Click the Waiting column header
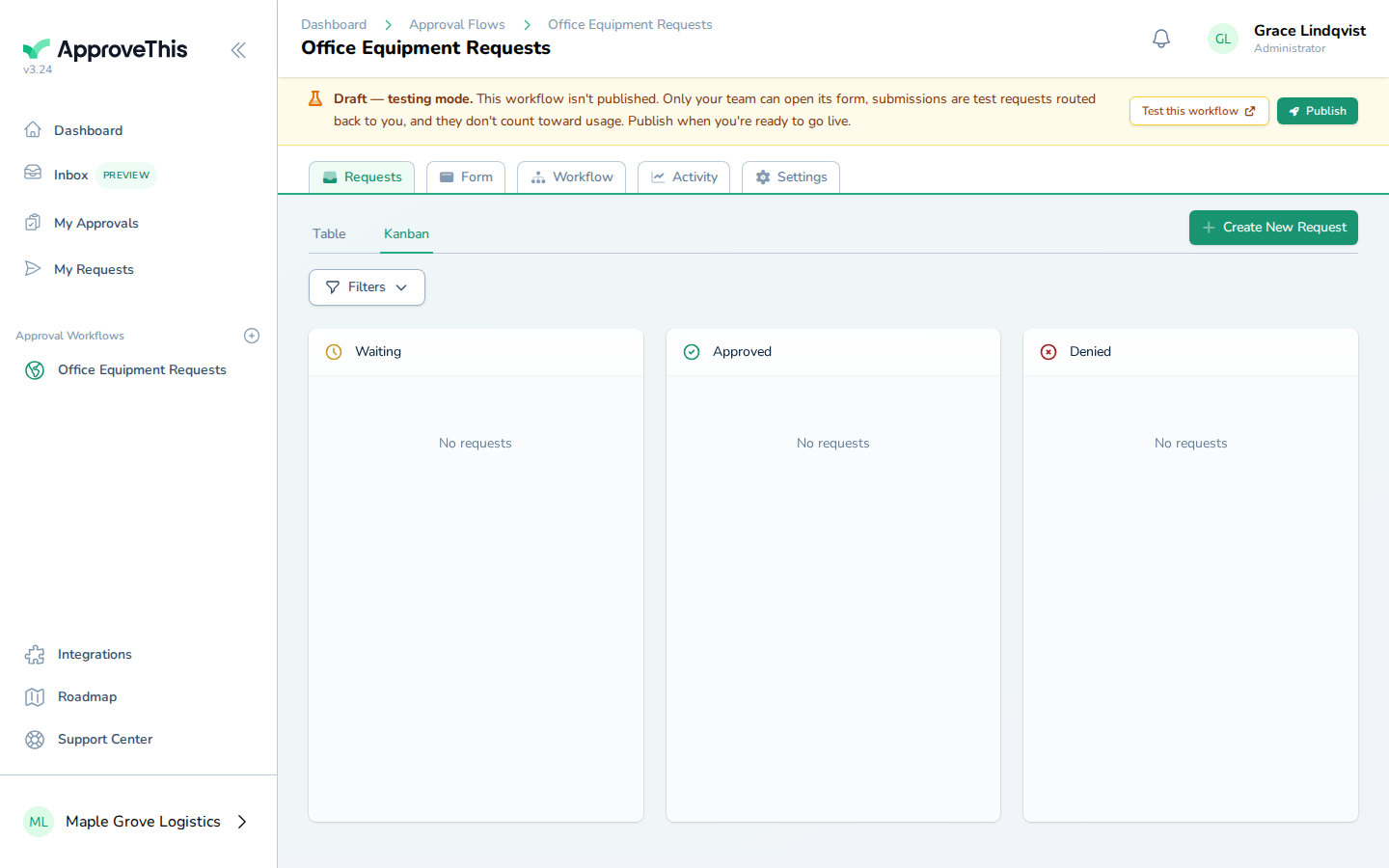 point(476,352)
